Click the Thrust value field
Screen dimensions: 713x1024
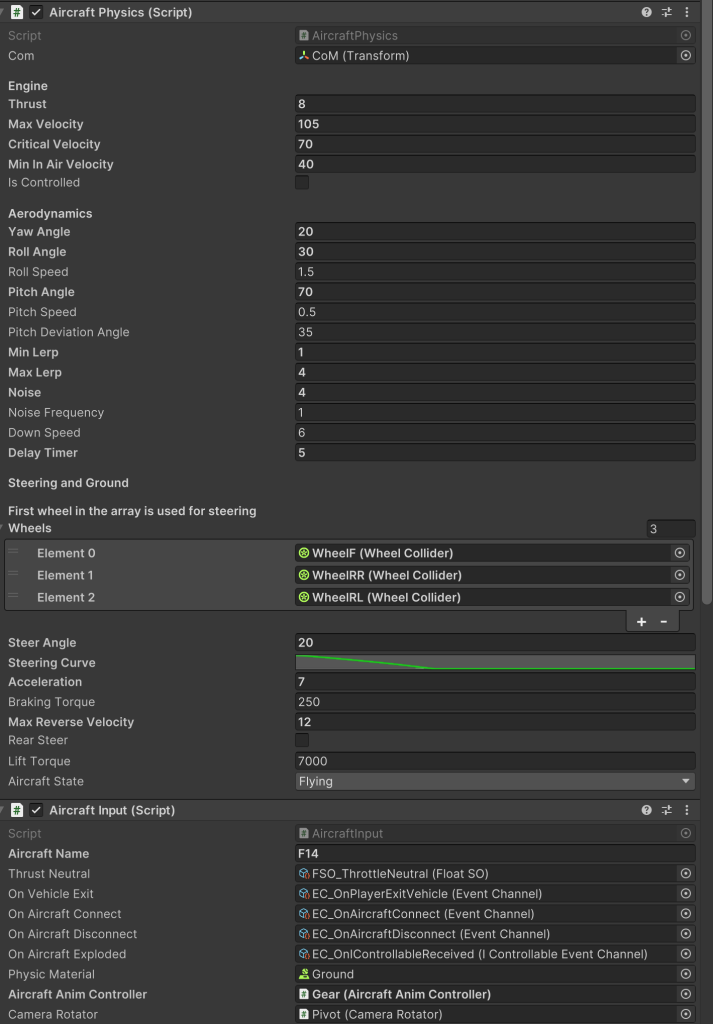tap(494, 104)
